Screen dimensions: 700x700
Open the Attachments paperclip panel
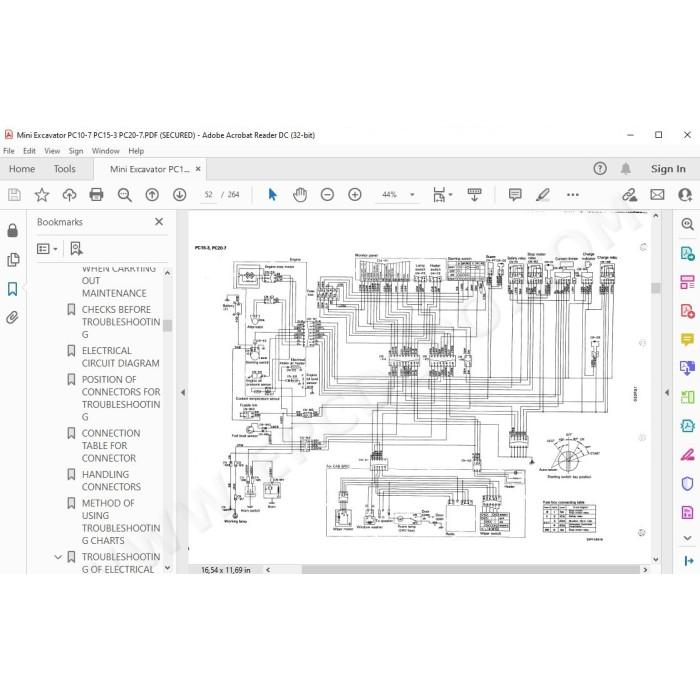[x=12, y=317]
